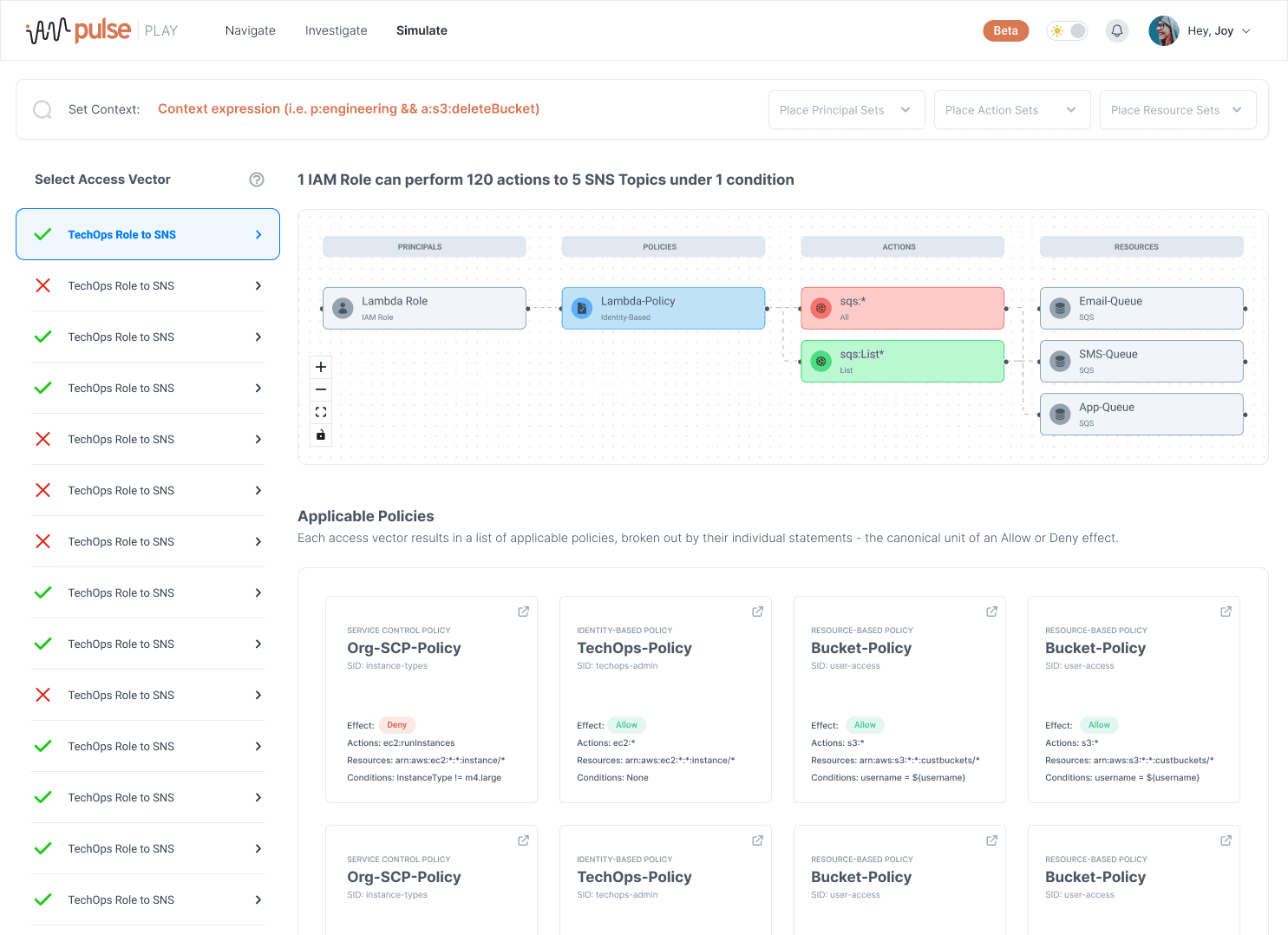Select the Email-Queue resource node
The image size is (1288, 935).
pyautogui.click(x=1141, y=308)
